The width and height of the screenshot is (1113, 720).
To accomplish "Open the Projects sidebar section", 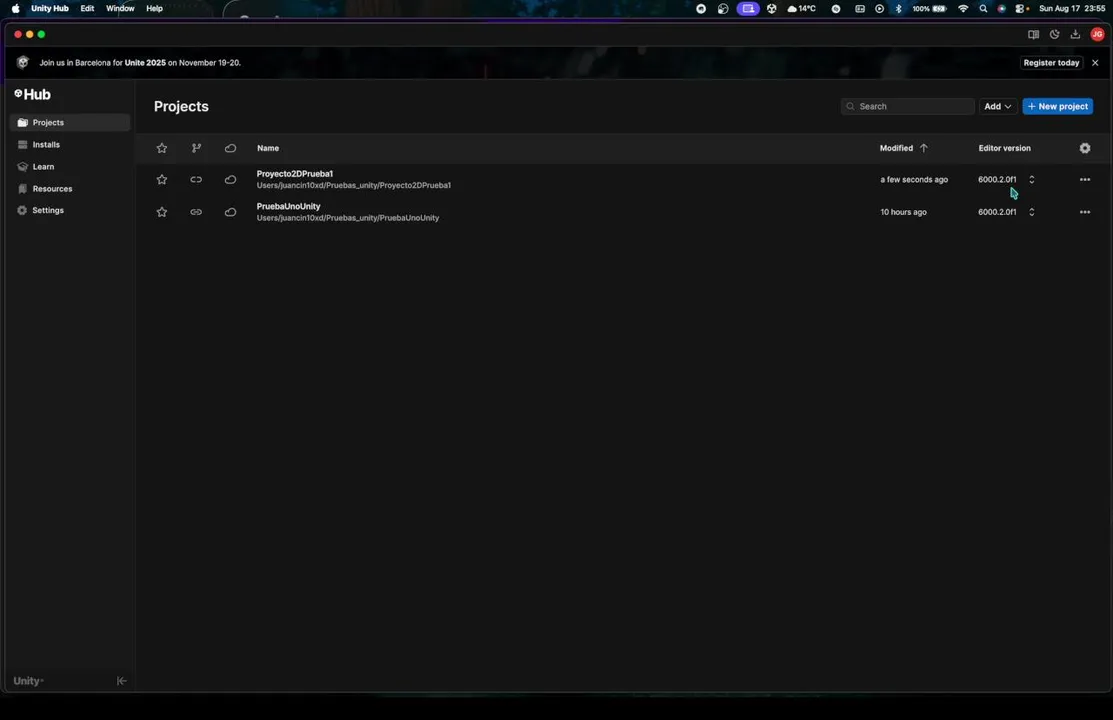I will [70, 123].
